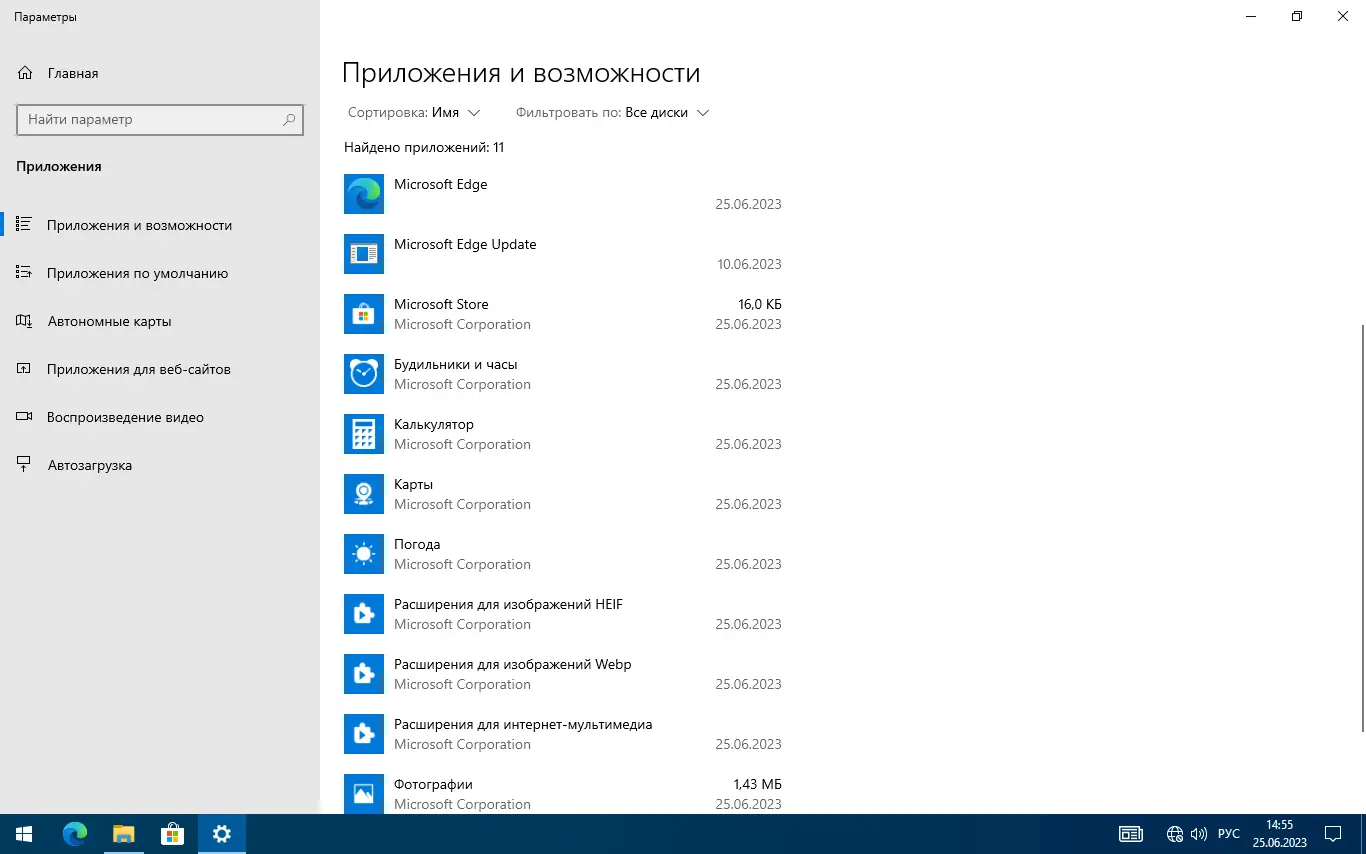The width and height of the screenshot is (1366, 854).
Task: Click the Settings gear on the taskbar
Action: (x=222, y=834)
